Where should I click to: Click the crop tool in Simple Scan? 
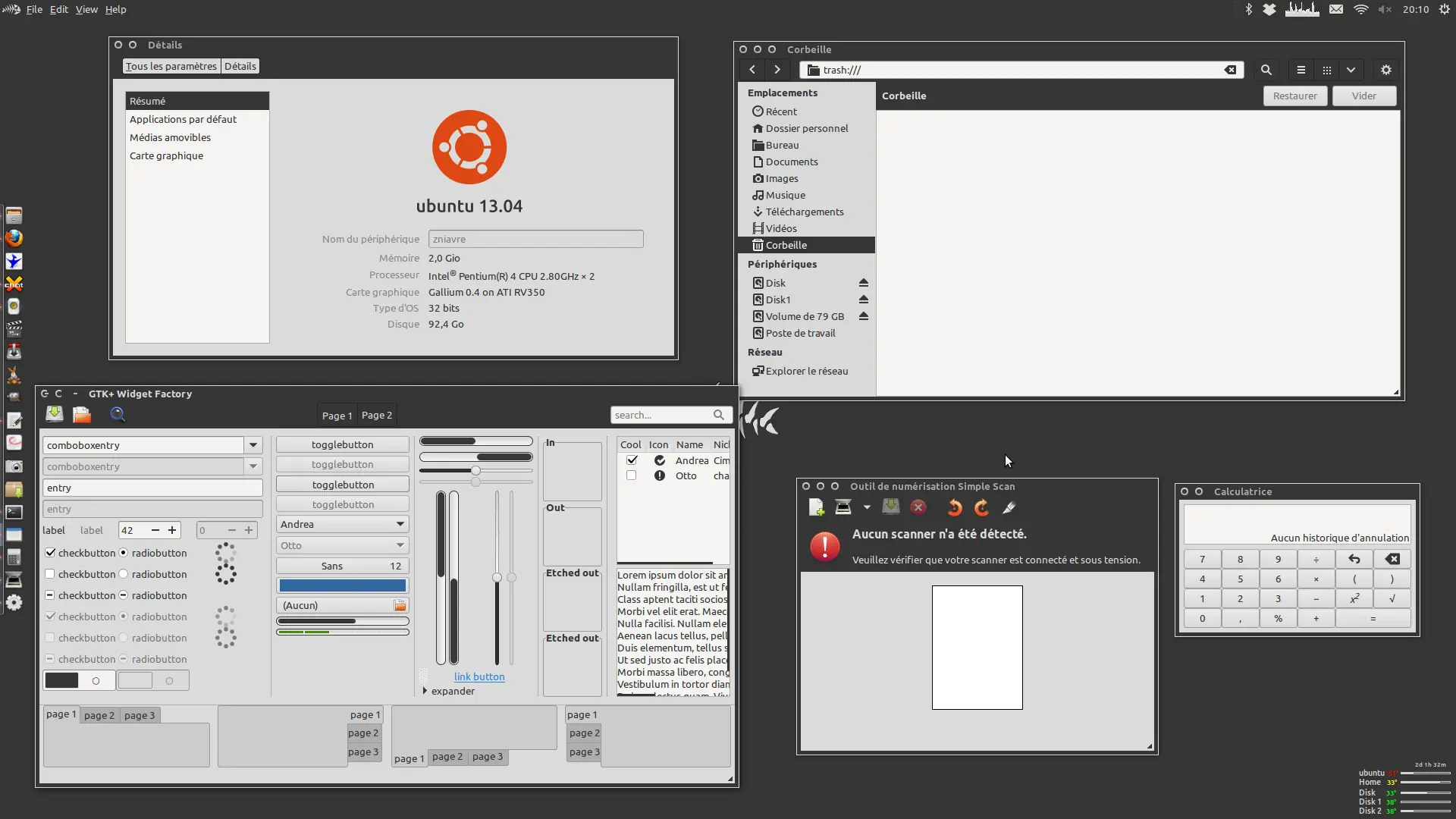click(x=1009, y=507)
